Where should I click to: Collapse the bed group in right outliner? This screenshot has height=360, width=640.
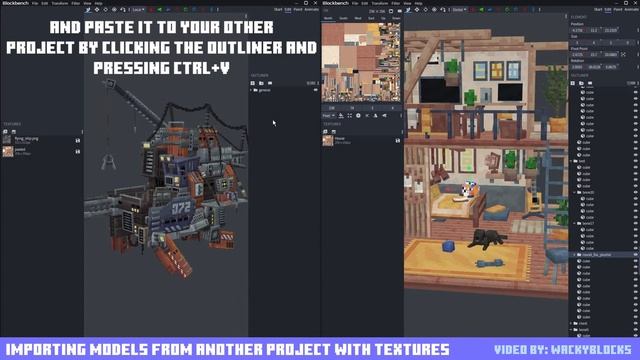pos(571,161)
